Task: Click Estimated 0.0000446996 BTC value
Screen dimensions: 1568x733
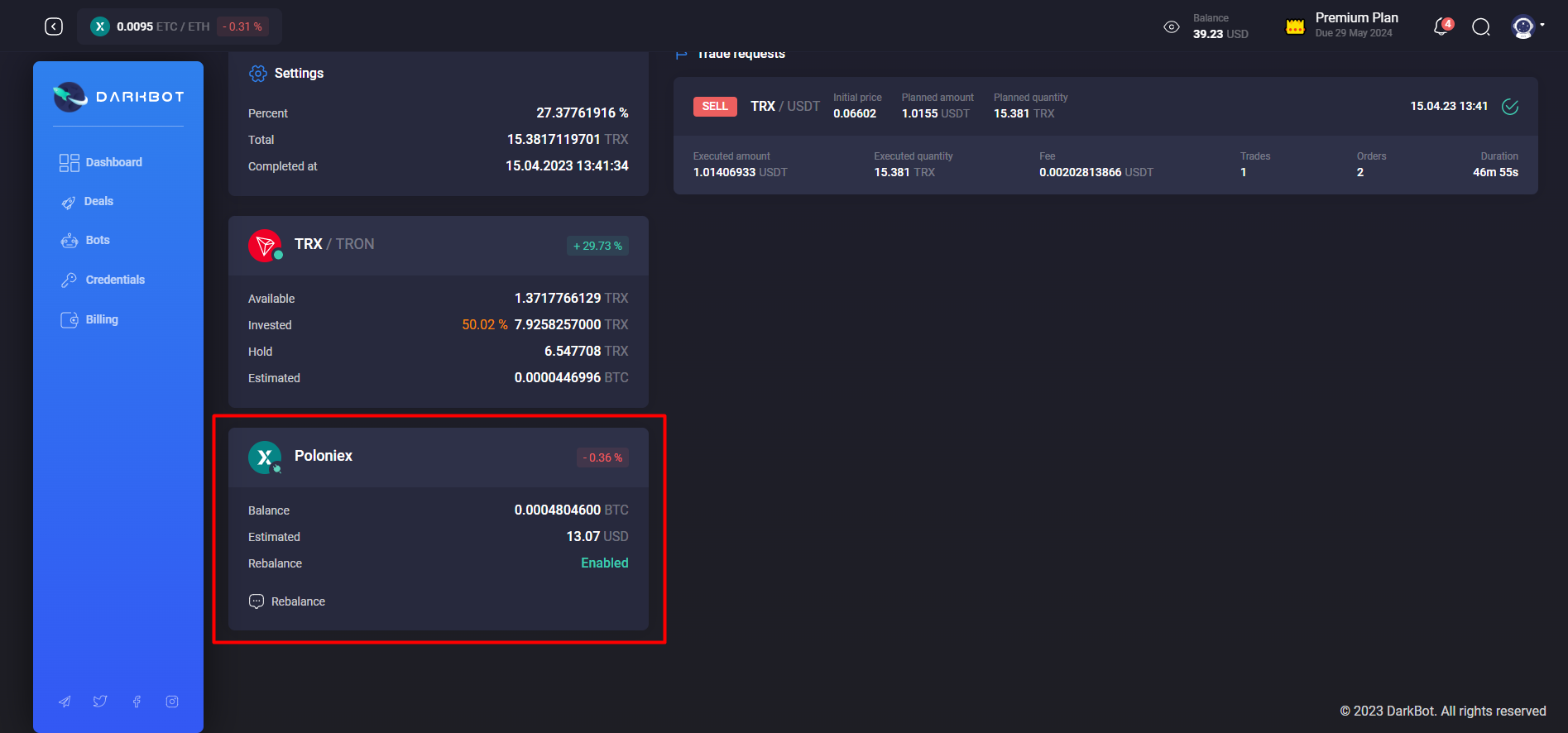Action: (572, 377)
